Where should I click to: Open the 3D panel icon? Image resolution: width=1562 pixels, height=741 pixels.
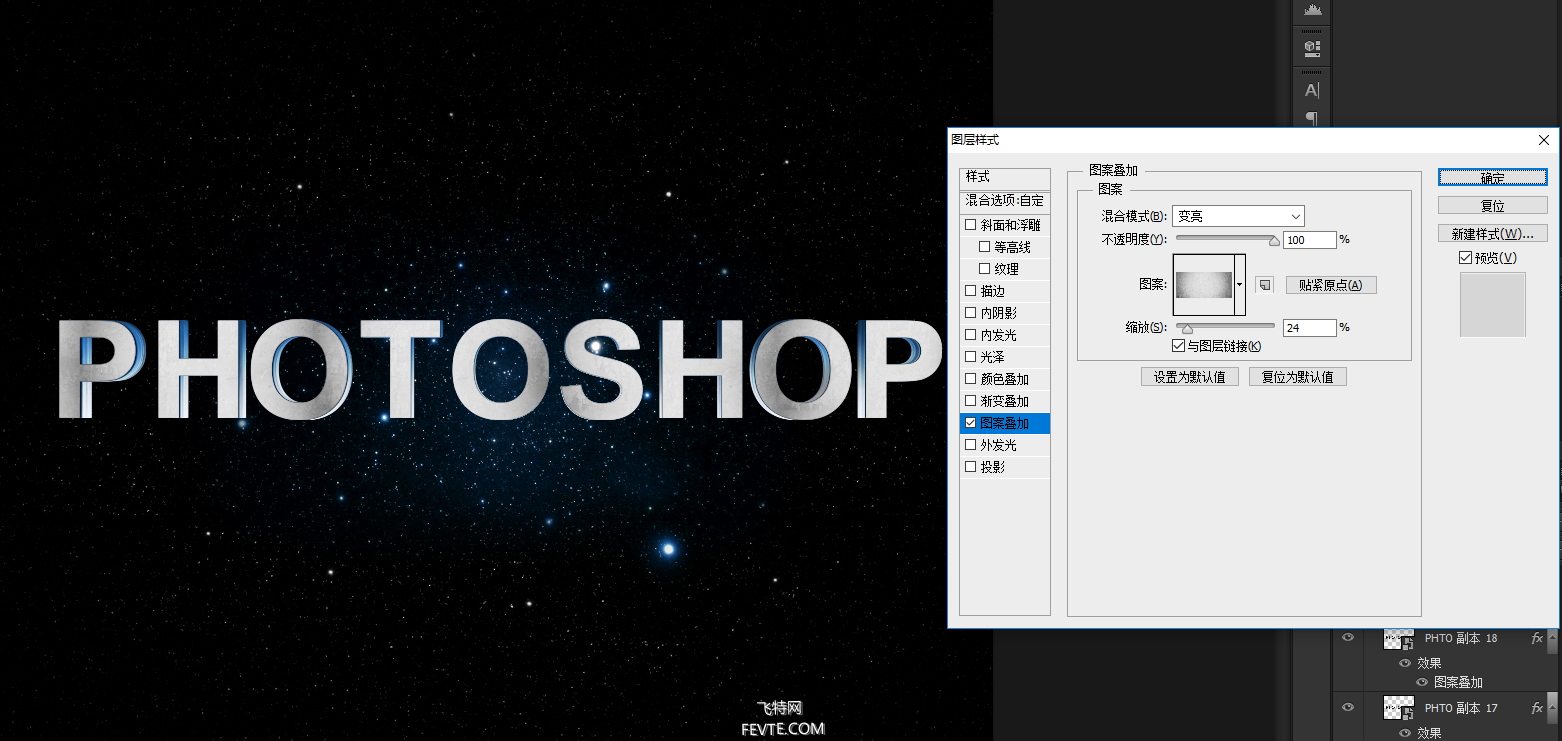click(x=1311, y=47)
